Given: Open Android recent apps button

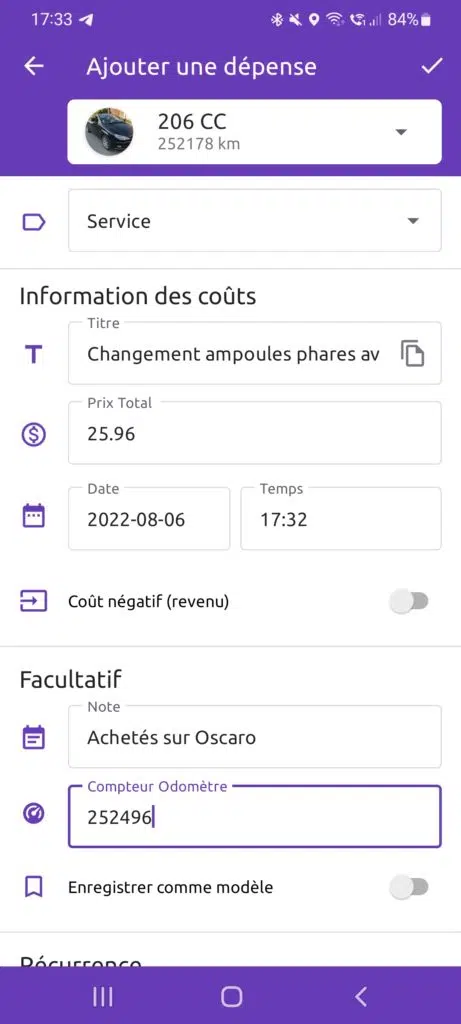Looking at the screenshot, I should click(103, 996).
